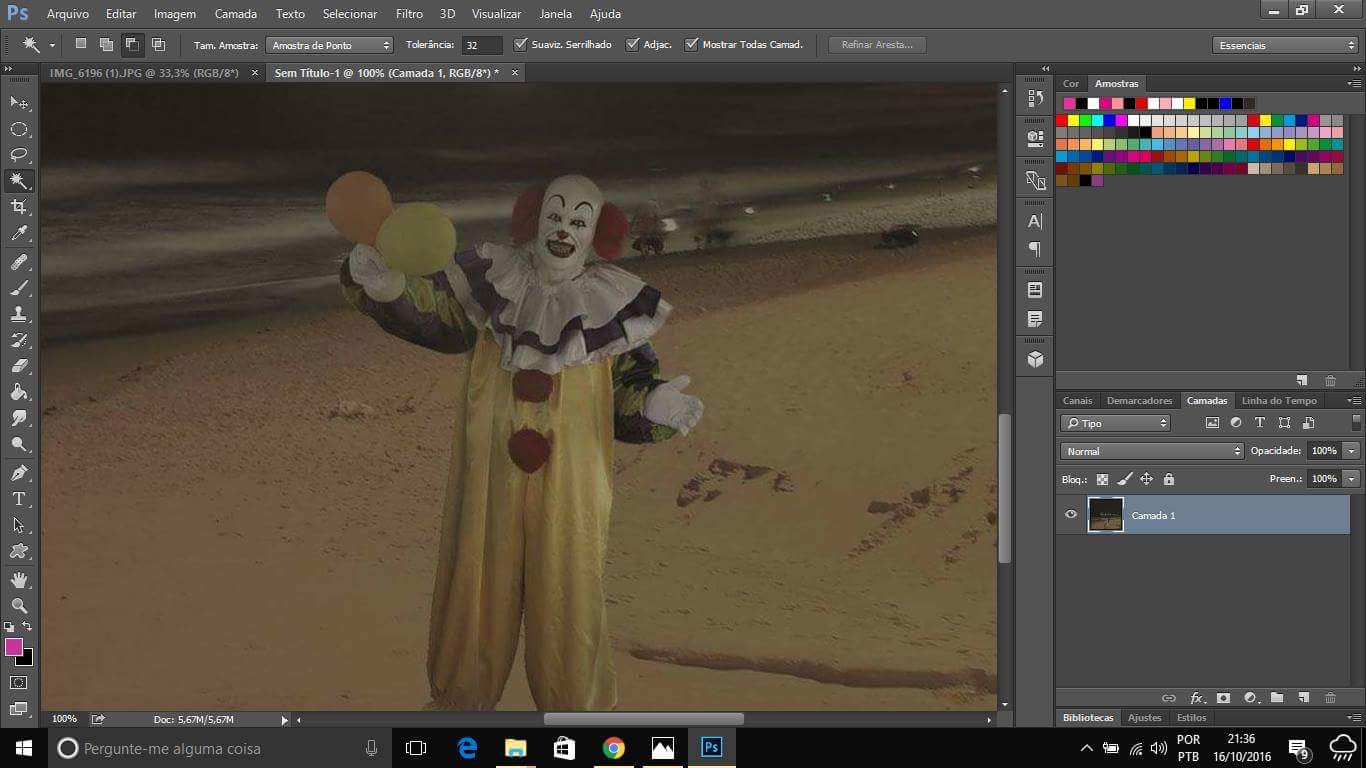Switch to the IMG_6196 (1).JPG document tab
This screenshot has height=768, width=1366.
tap(144, 73)
